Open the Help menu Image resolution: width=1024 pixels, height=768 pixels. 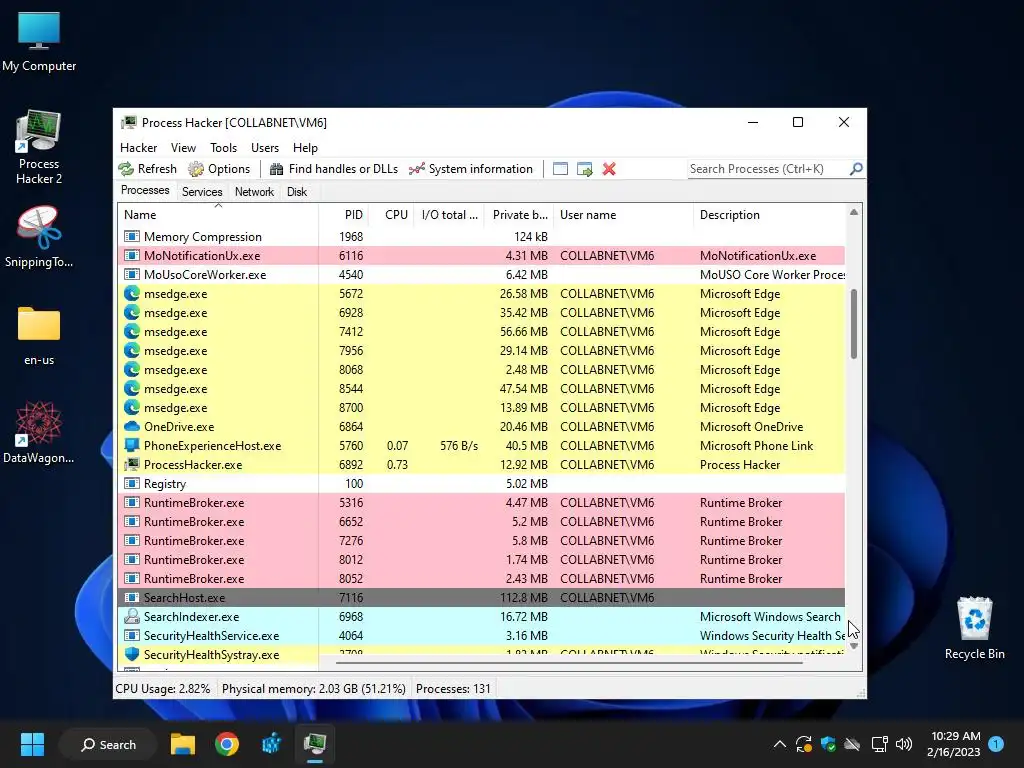click(305, 148)
